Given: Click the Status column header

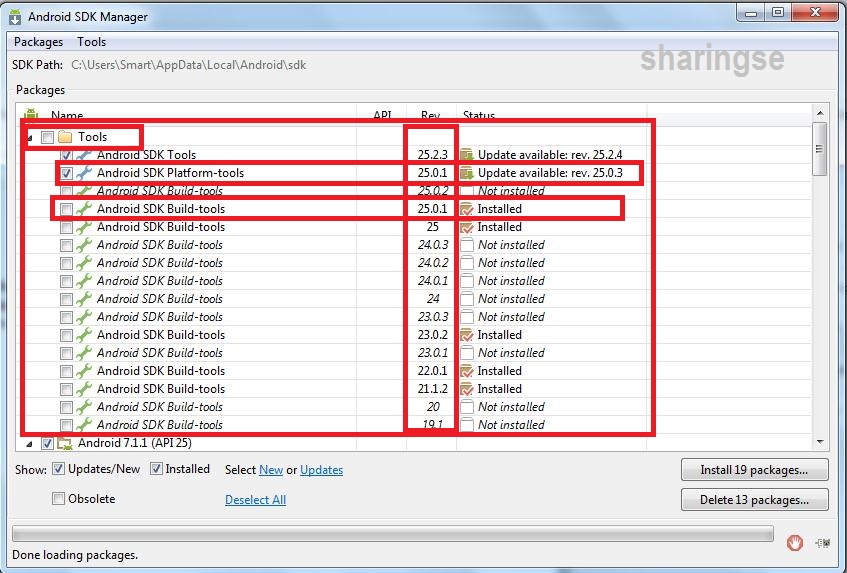Looking at the screenshot, I should (x=479, y=115).
